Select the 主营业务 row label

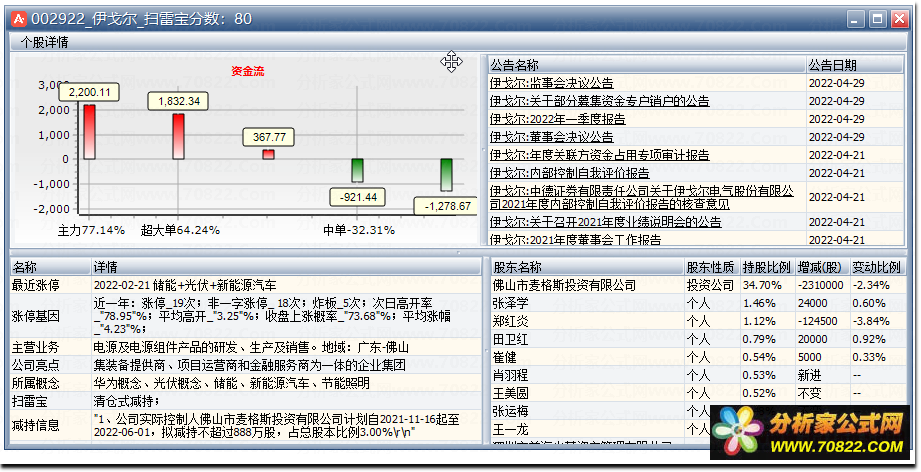pos(35,348)
